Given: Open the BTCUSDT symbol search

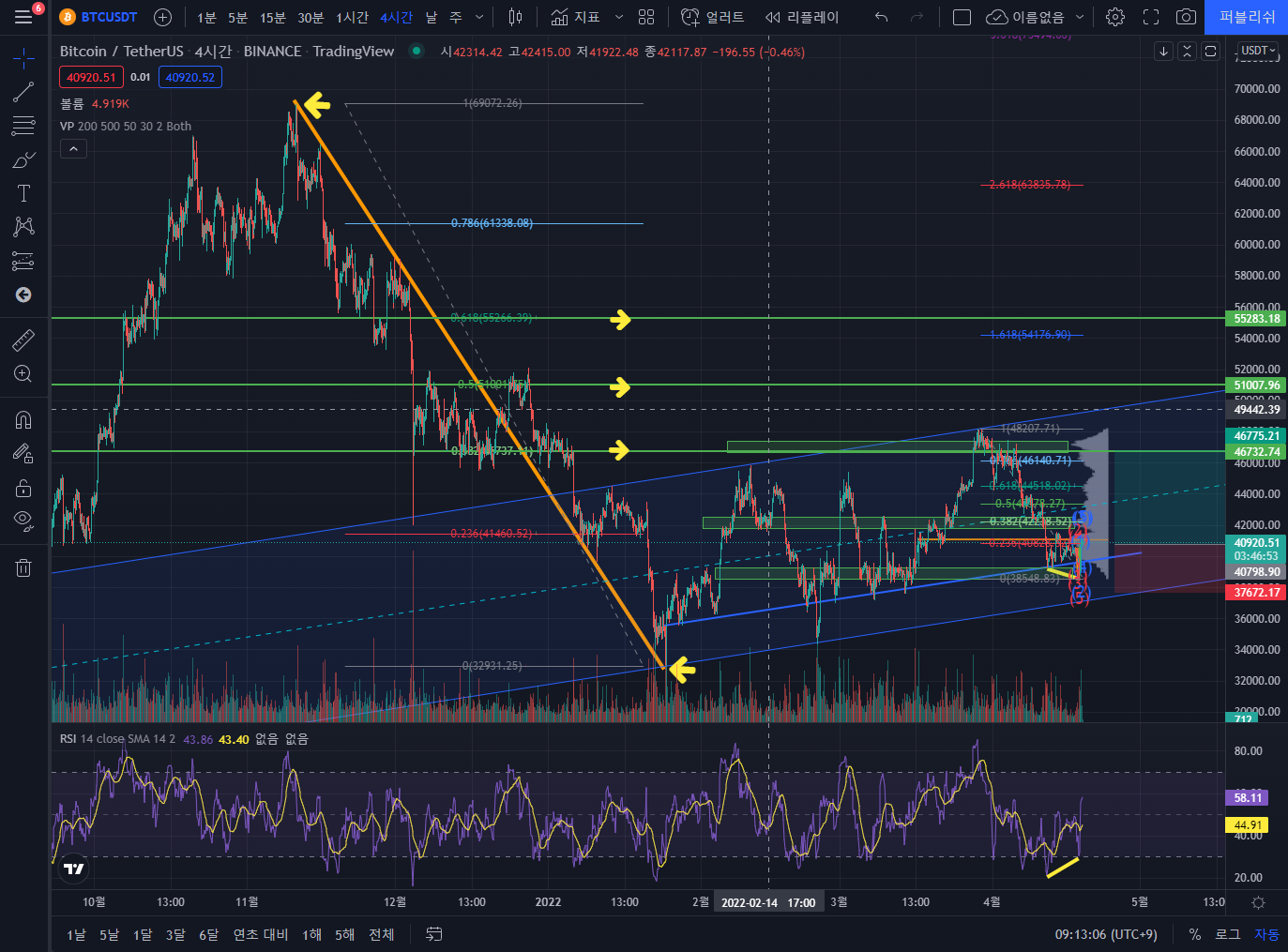Looking at the screenshot, I should pos(98,17).
